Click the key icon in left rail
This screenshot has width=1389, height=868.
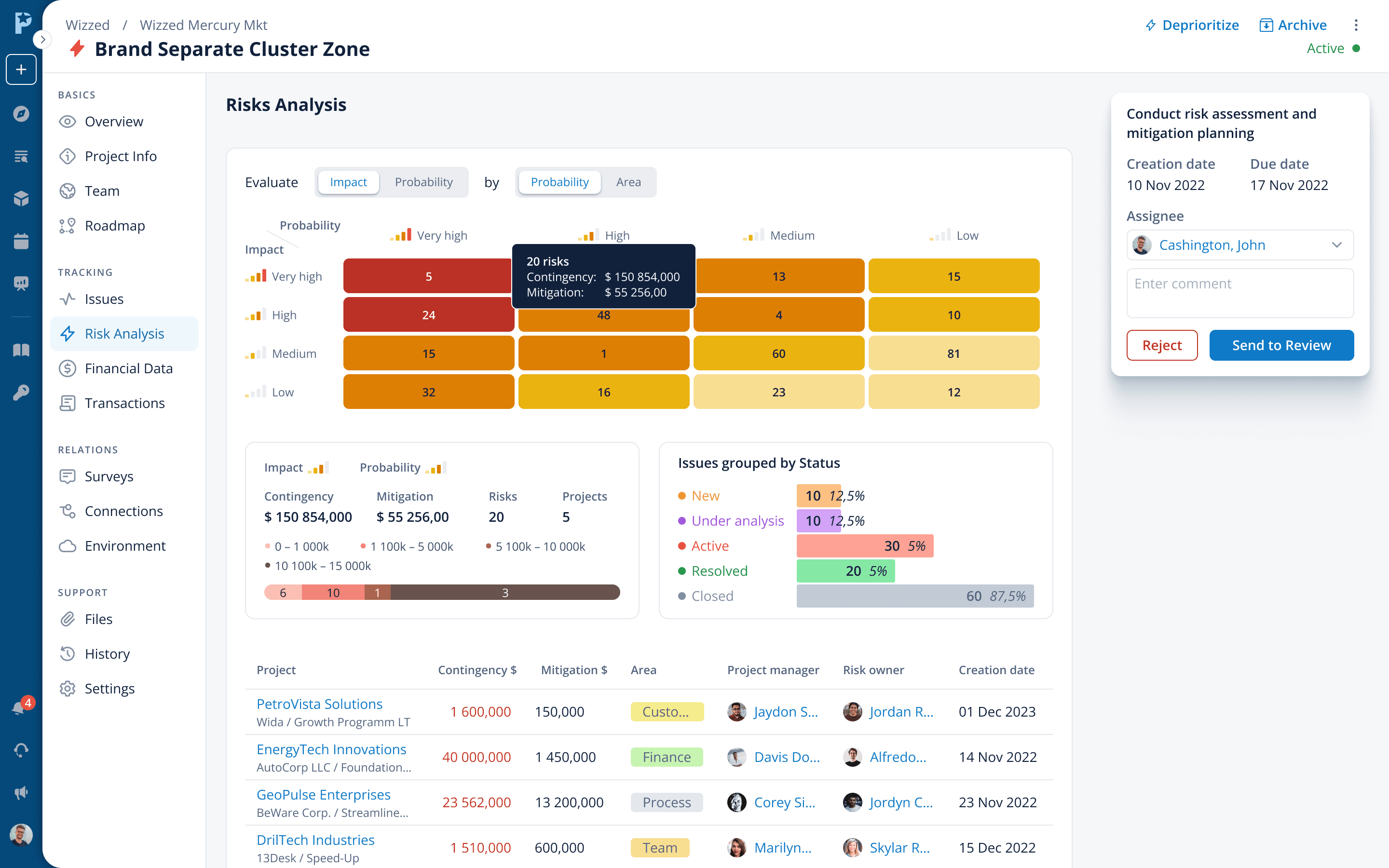pyautogui.click(x=21, y=393)
